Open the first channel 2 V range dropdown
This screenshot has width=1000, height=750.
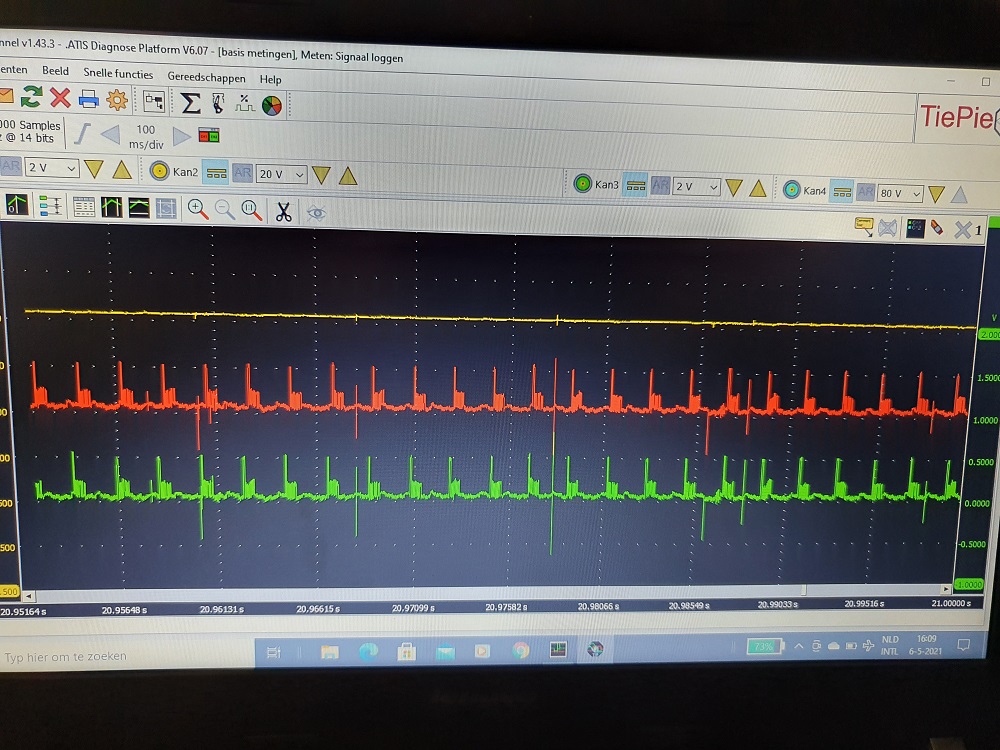click(52, 168)
